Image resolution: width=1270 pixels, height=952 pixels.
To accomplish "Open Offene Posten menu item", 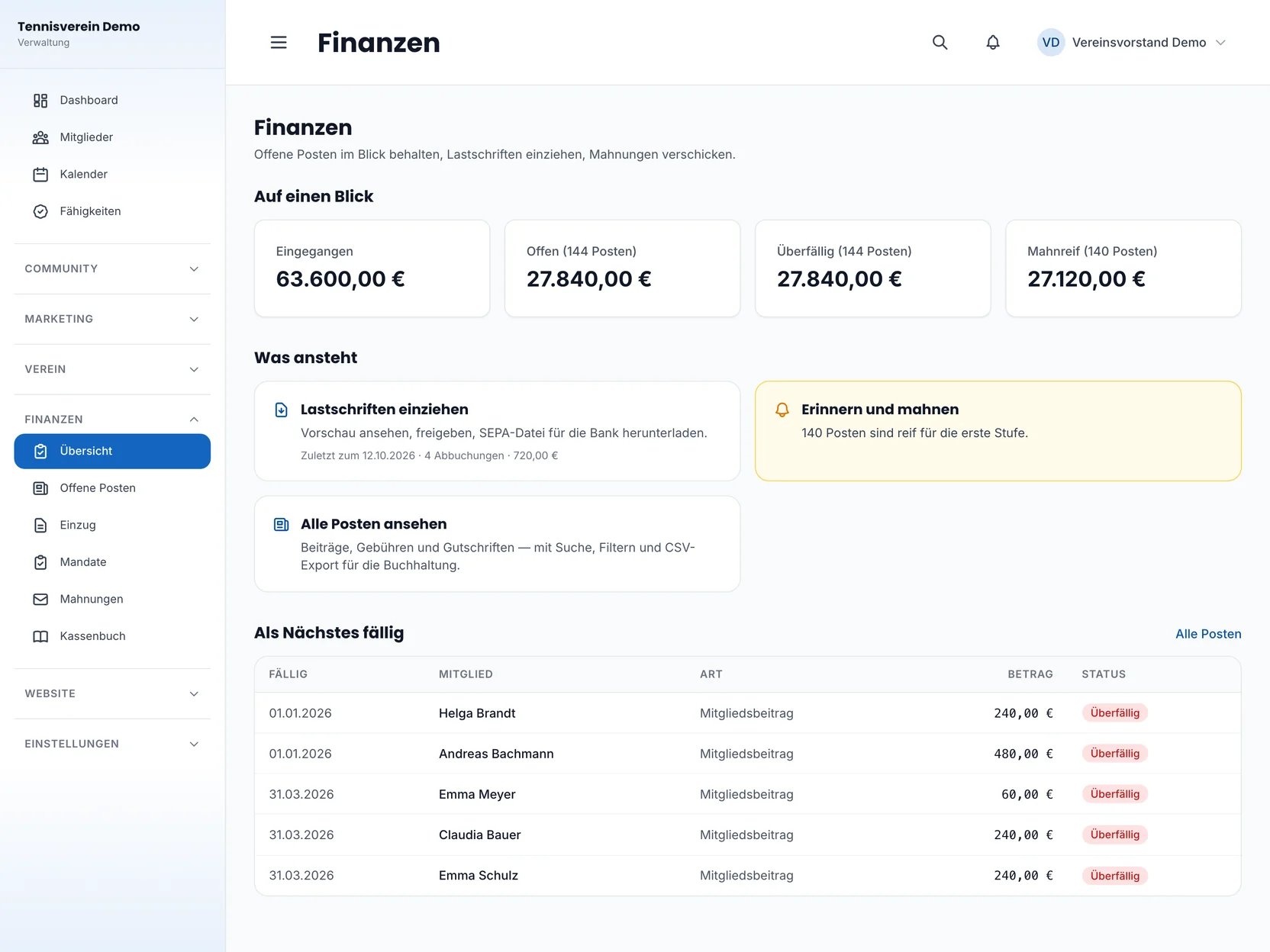I will [x=112, y=488].
